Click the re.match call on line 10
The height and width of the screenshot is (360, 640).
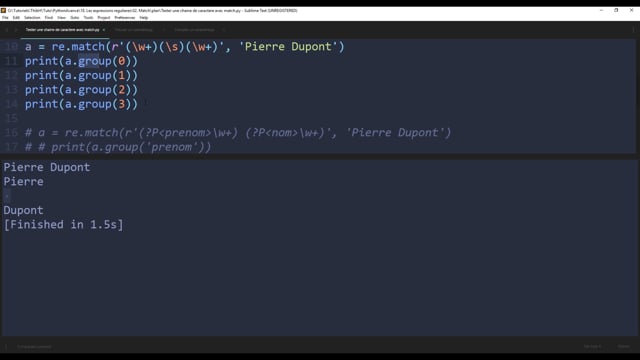tap(78, 47)
